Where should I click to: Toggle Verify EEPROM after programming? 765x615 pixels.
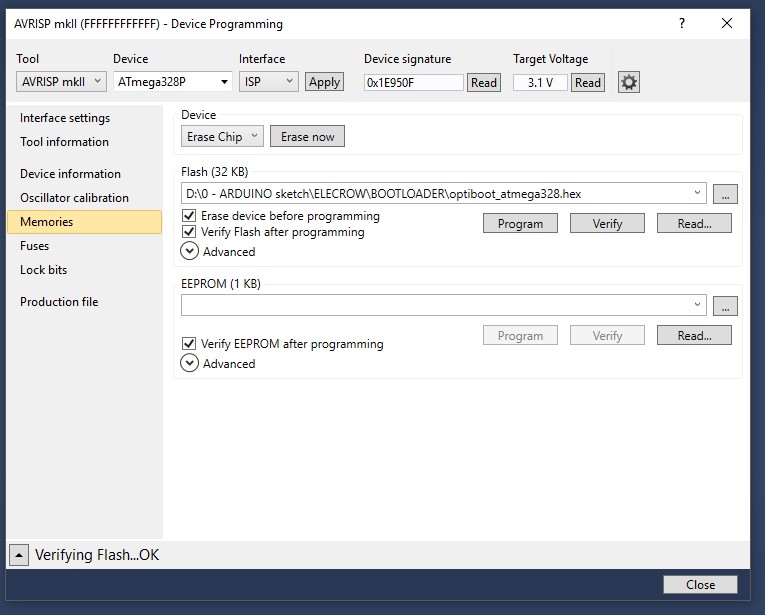click(x=189, y=344)
